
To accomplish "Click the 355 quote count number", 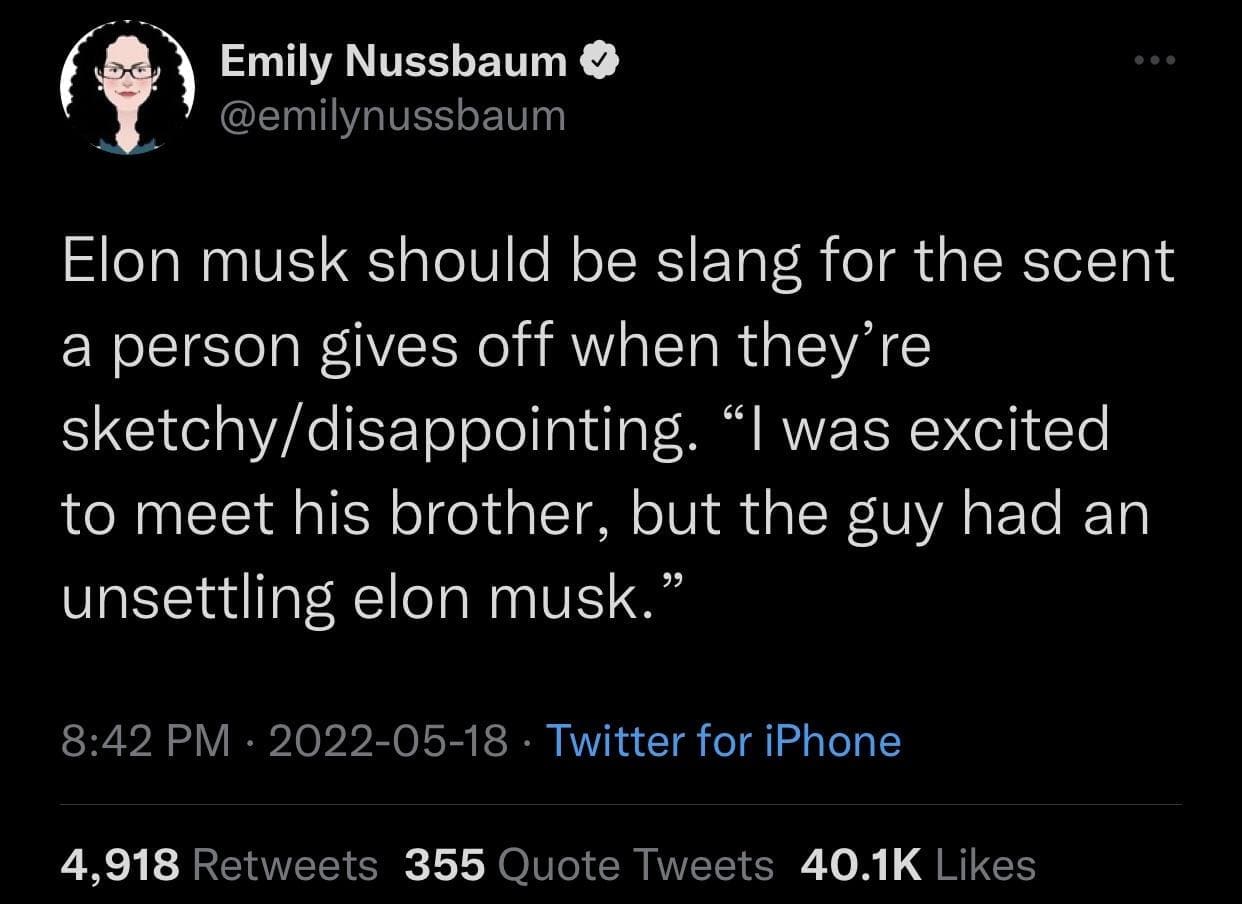I will pyautogui.click(x=444, y=865).
